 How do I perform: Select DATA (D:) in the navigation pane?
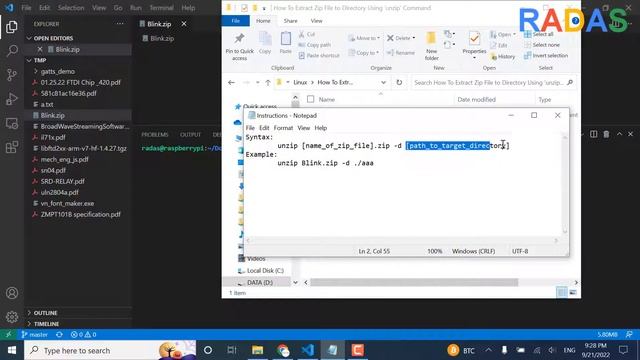(x=260, y=282)
